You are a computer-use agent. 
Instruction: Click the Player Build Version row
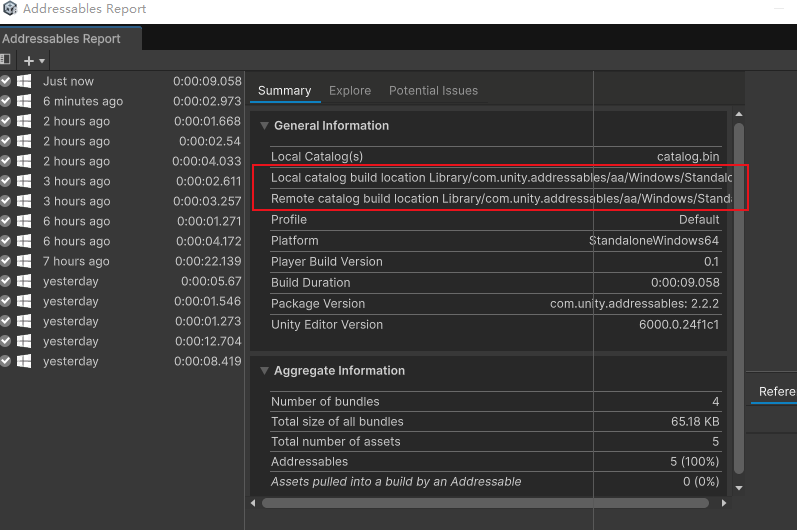point(496,262)
